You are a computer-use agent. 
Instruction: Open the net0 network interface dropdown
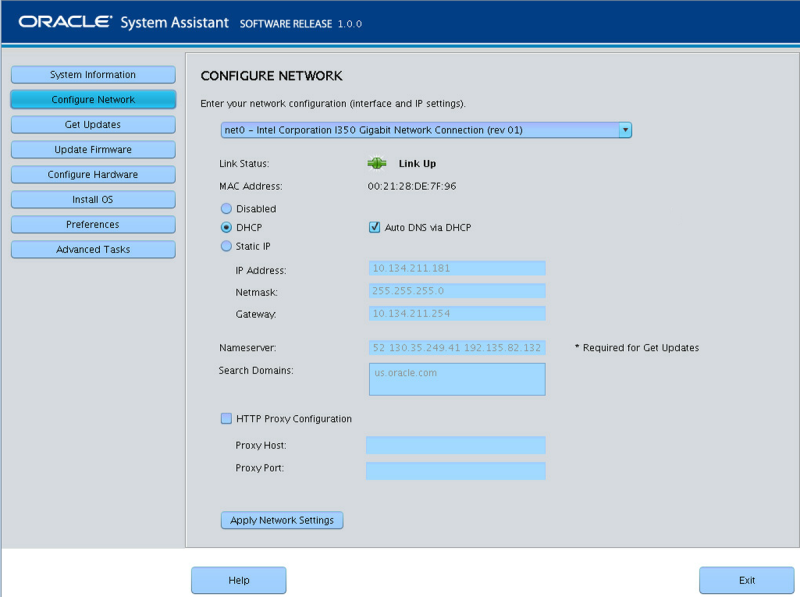pyautogui.click(x=426, y=130)
